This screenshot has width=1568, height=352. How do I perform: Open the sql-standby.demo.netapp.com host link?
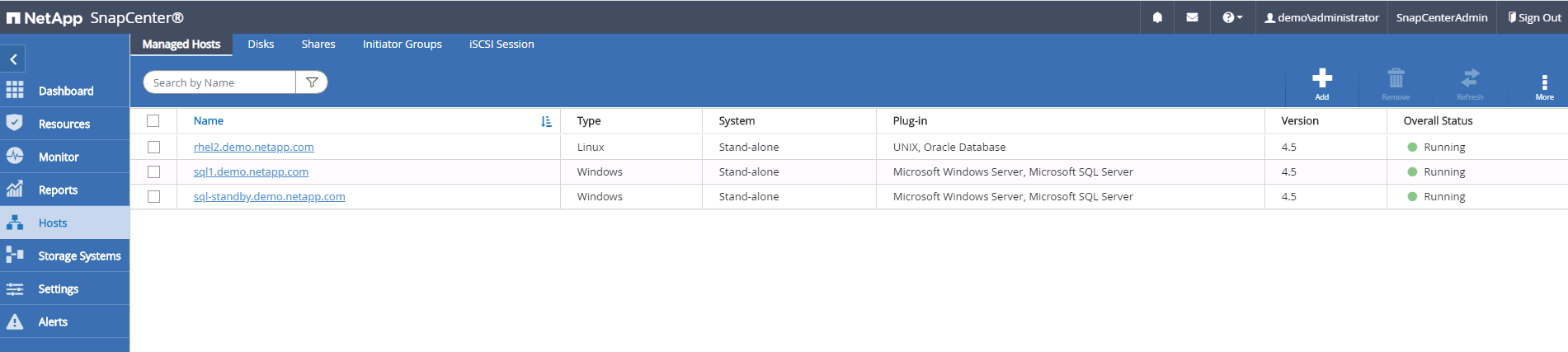pyautogui.click(x=269, y=196)
